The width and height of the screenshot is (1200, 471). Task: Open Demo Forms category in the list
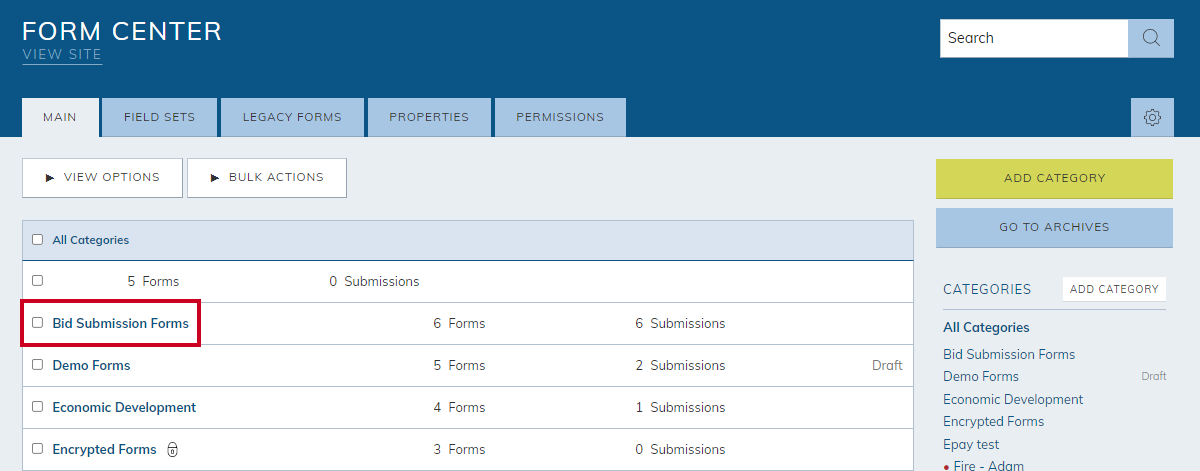91,365
